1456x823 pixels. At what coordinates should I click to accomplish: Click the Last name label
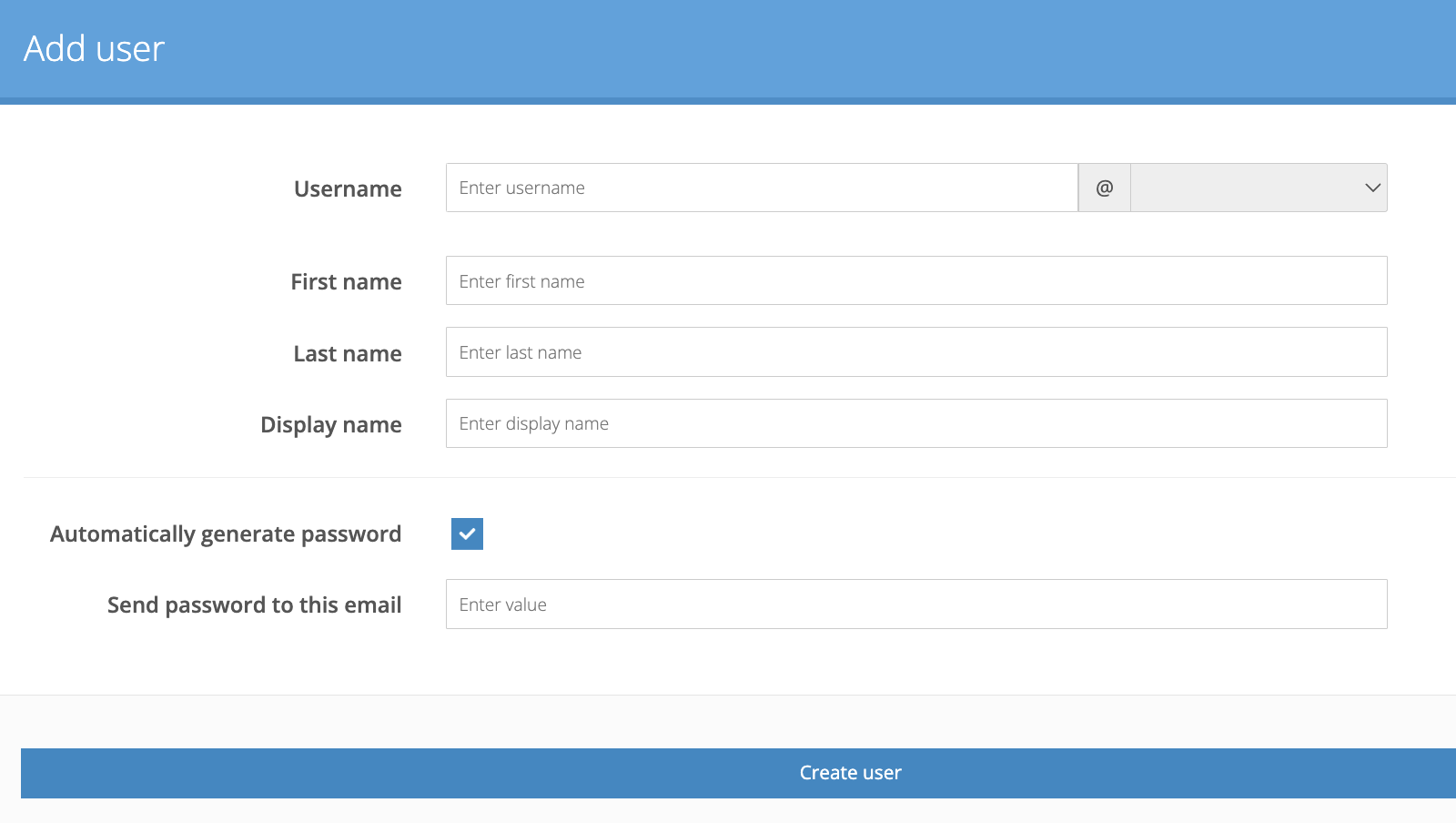tap(348, 353)
